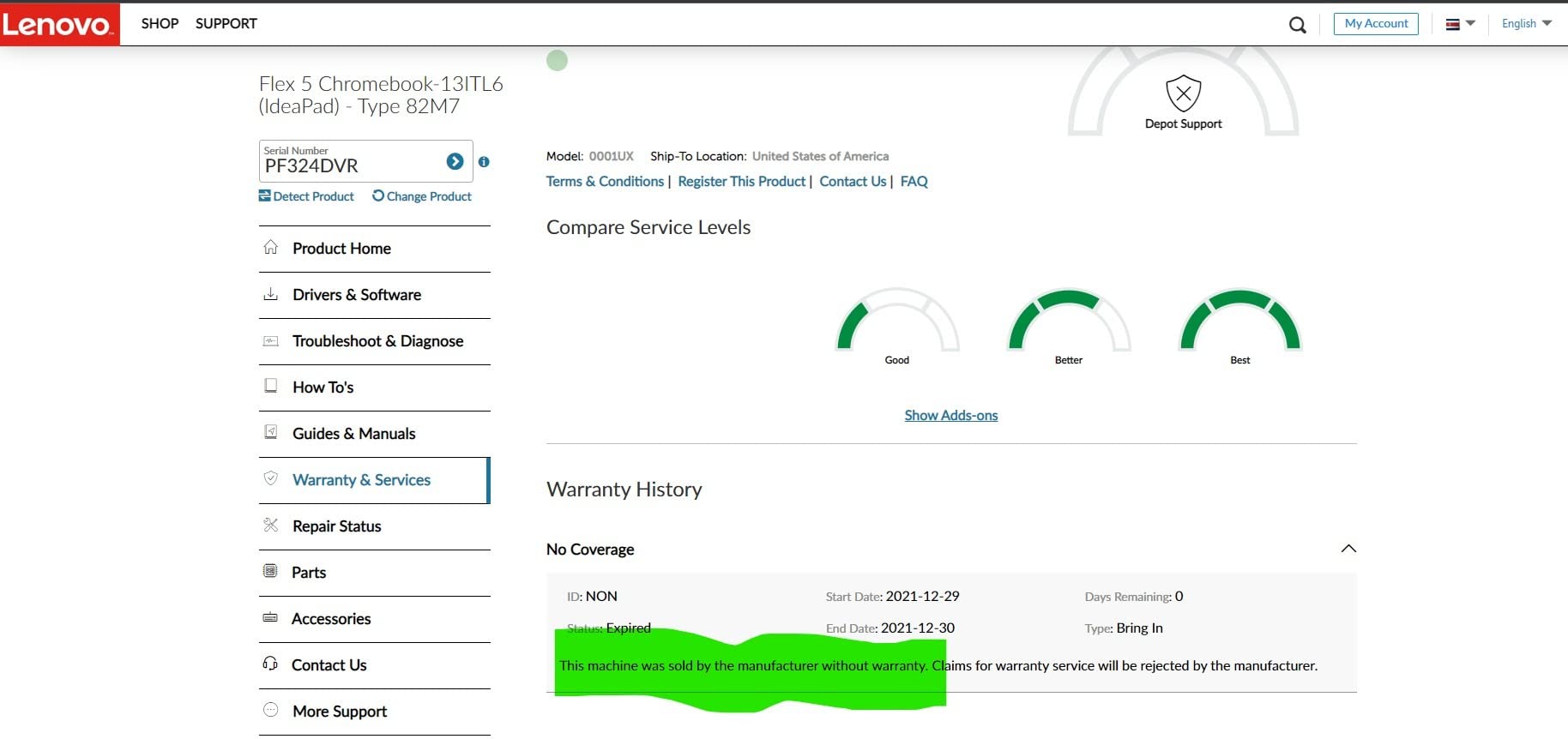The height and width of the screenshot is (739, 1568).
Task: Click Register This Product link
Action: (x=742, y=181)
